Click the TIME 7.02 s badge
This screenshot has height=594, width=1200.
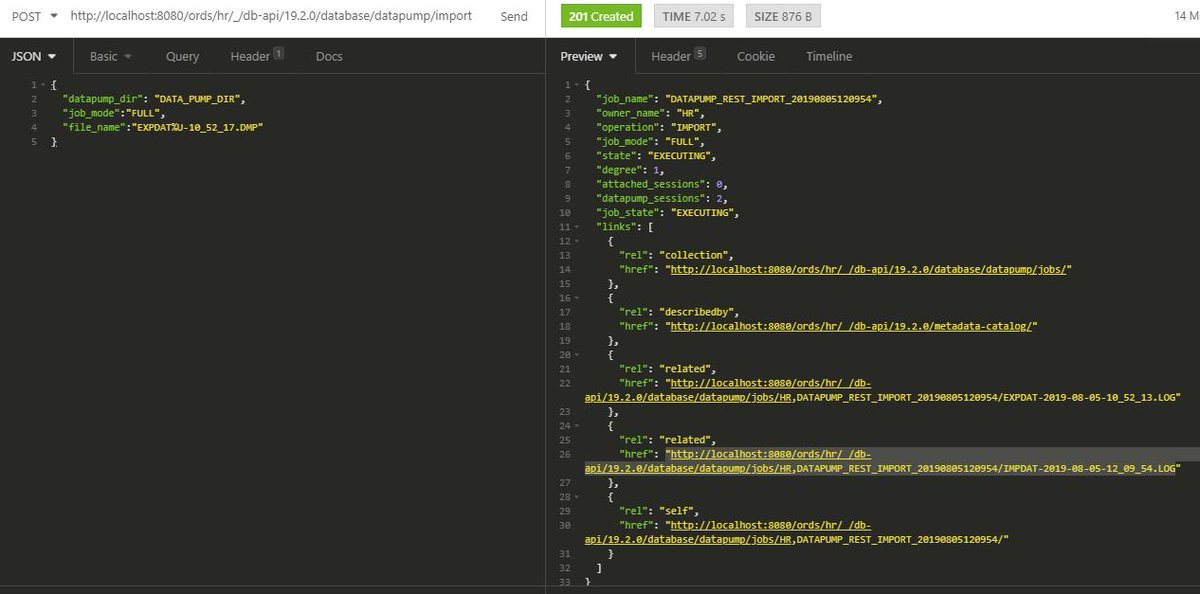pyautogui.click(x=693, y=17)
